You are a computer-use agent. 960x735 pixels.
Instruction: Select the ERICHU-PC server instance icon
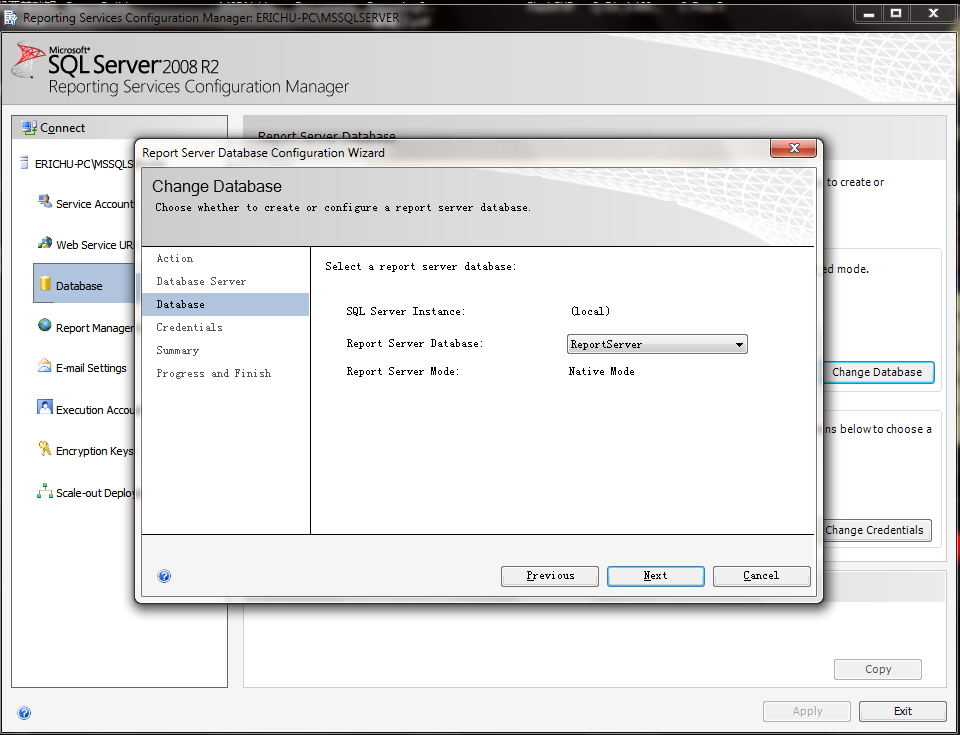[24, 163]
